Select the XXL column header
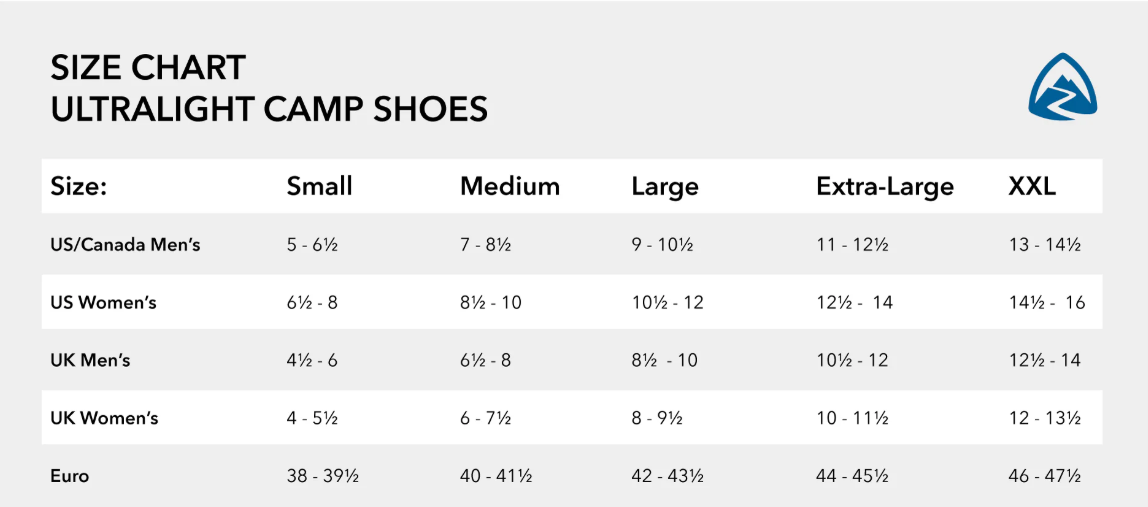This screenshot has width=1148, height=507. [x=1031, y=186]
